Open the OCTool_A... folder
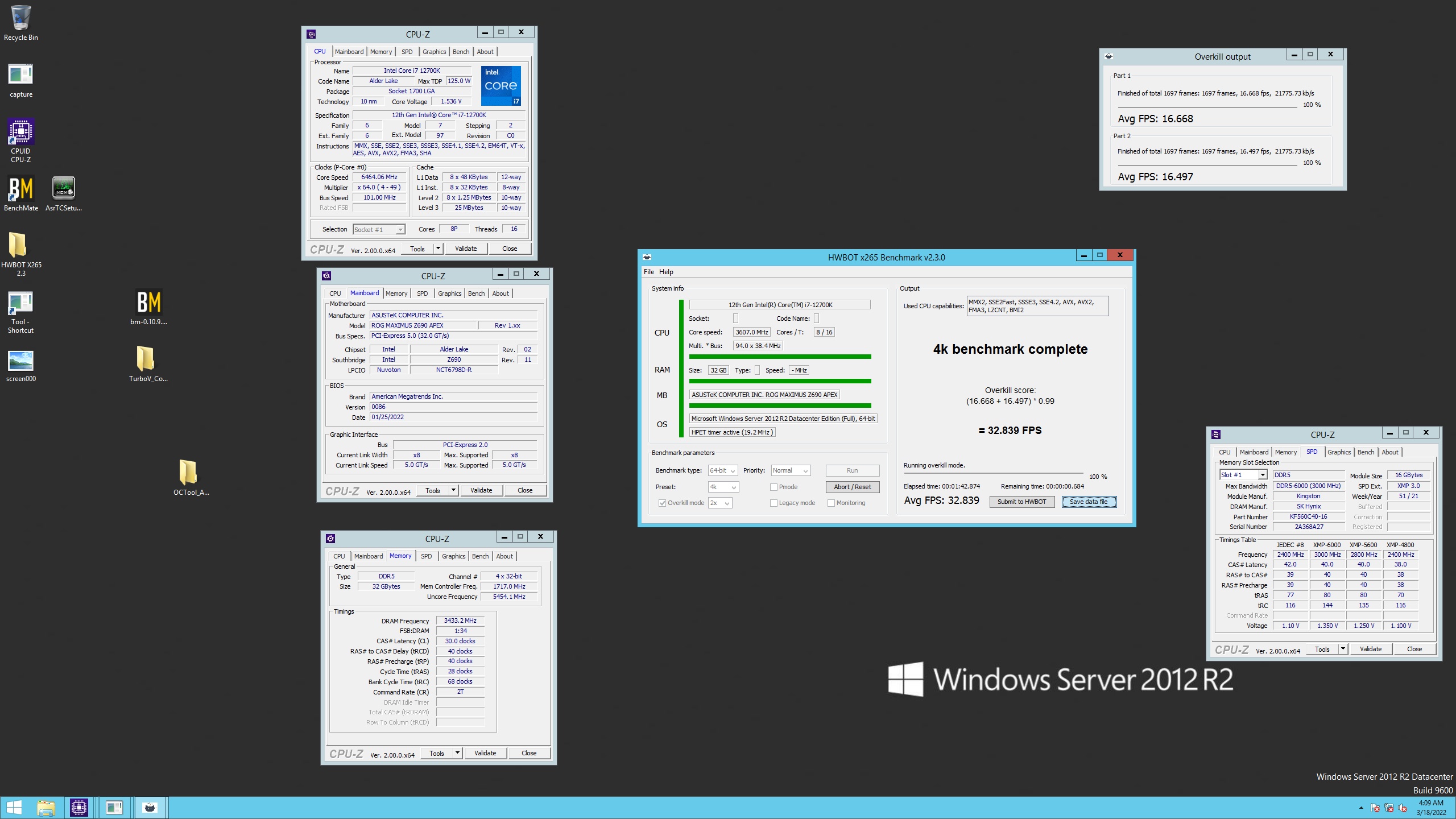The height and width of the screenshot is (819, 1456). tap(191, 478)
